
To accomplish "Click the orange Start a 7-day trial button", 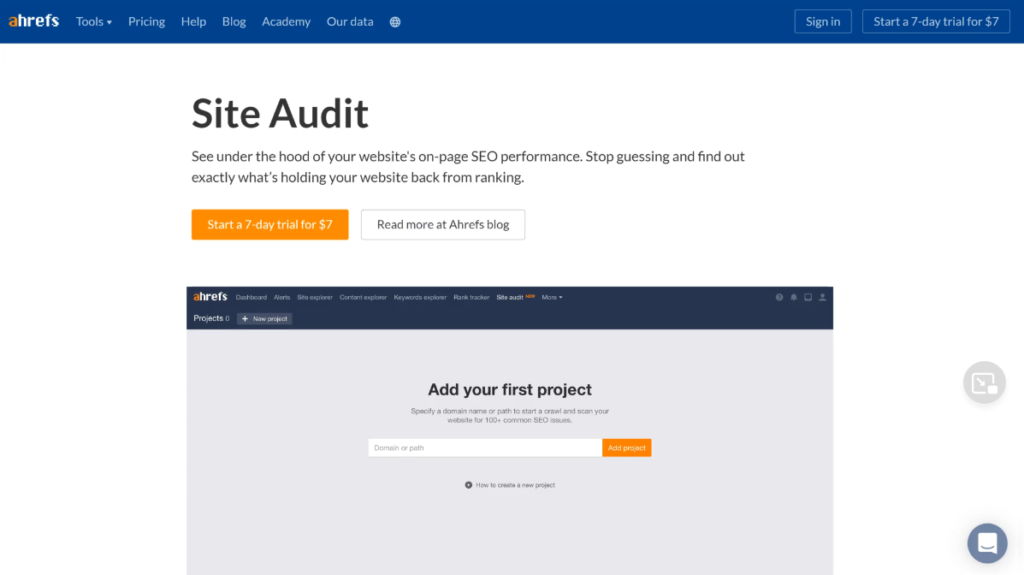I will [x=270, y=224].
